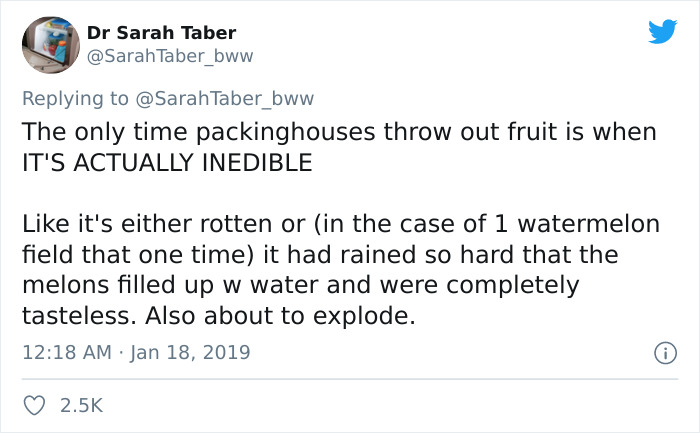The width and height of the screenshot is (700, 433).
Task: Click the word "watermelon" in the tweet
Action: click(588, 223)
